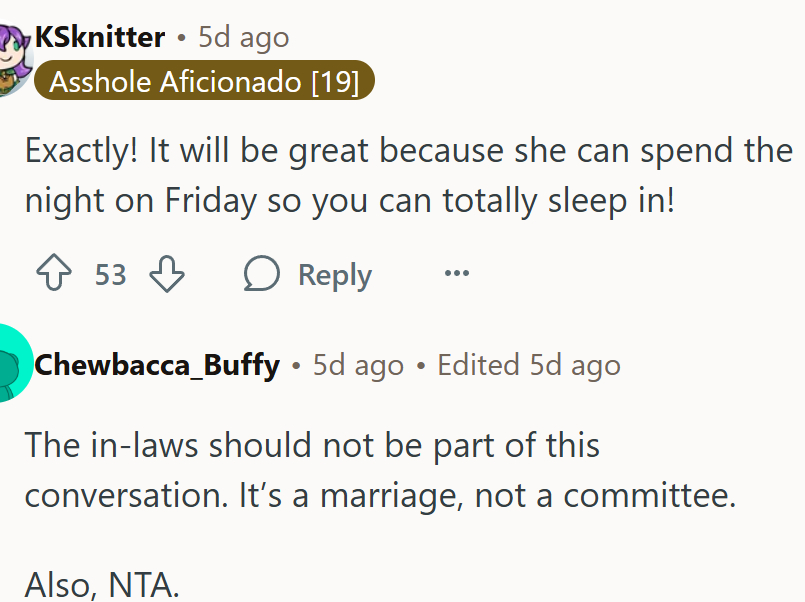
Task: Open the three-dot more options menu
Action: (x=456, y=273)
